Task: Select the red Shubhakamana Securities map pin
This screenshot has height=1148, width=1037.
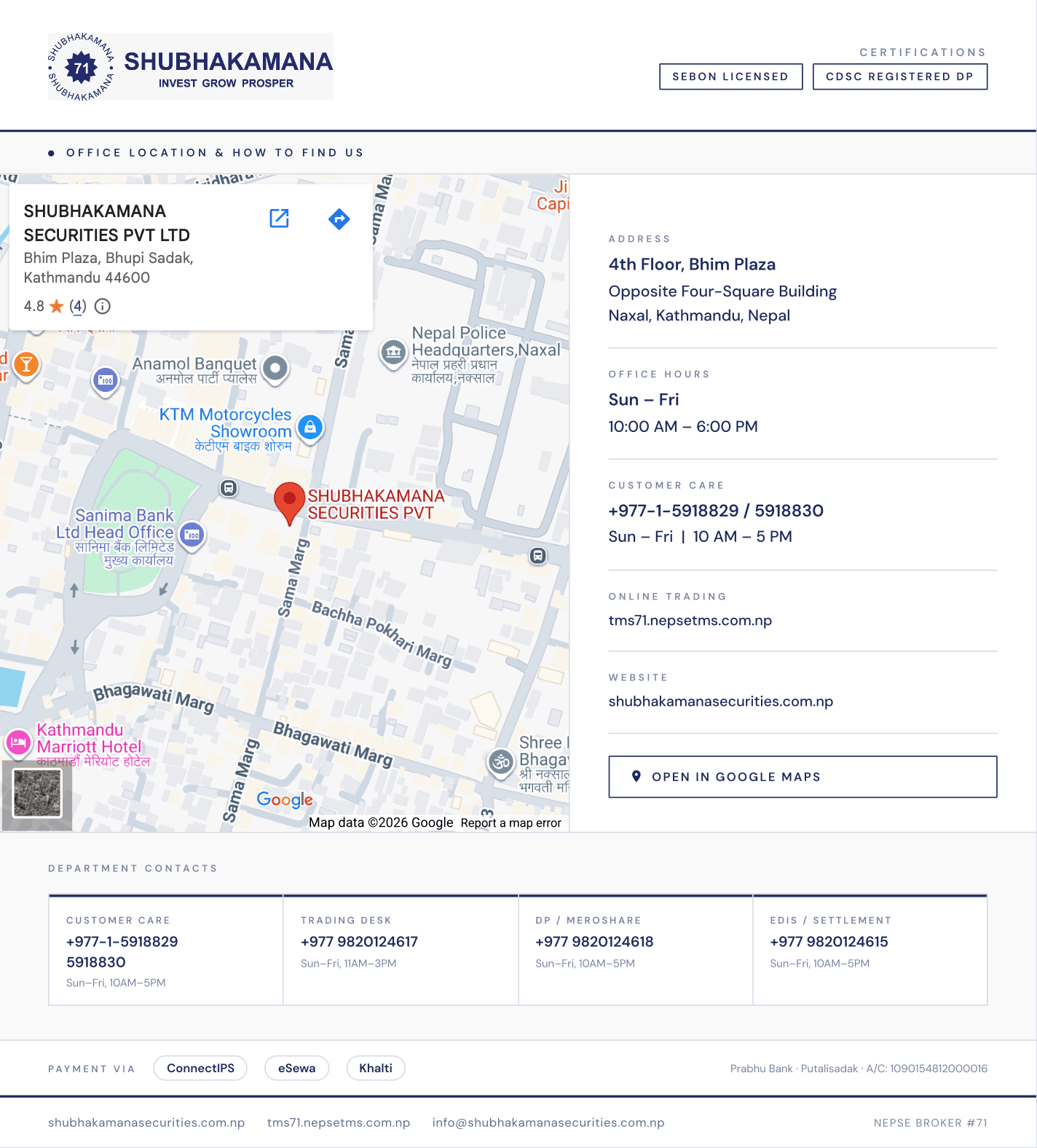Action: click(x=289, y=503)
